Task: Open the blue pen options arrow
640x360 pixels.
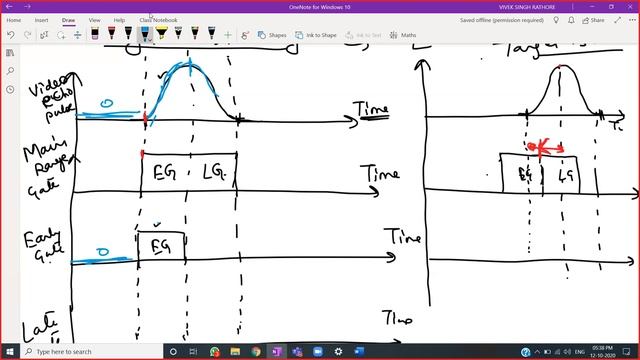Action: click(151, 39)
